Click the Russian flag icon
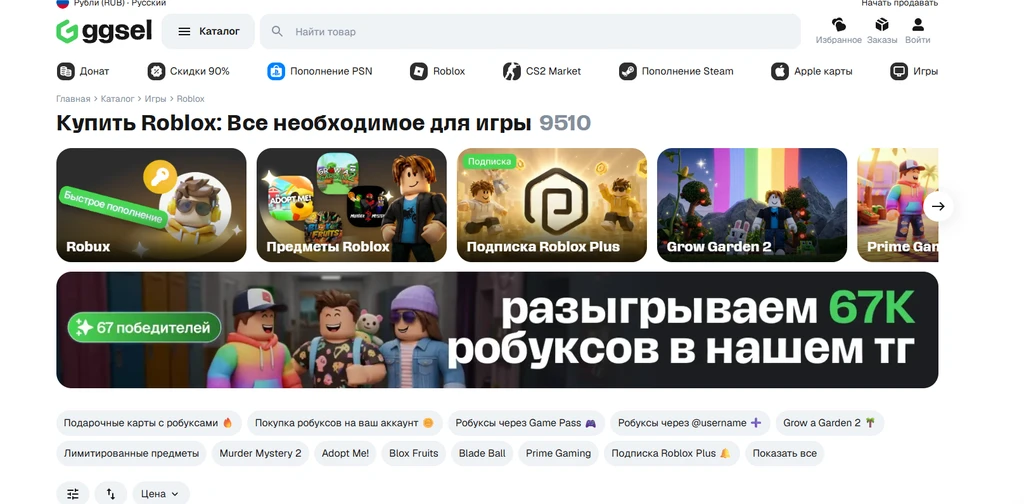This screenshot has width=1024, height=504. point(63,3)
